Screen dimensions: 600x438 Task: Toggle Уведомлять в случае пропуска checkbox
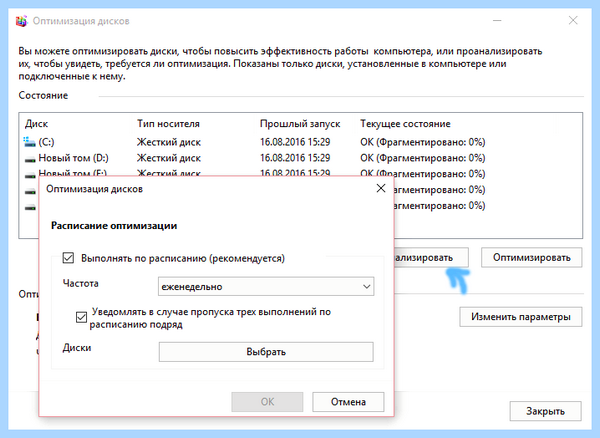81,317
